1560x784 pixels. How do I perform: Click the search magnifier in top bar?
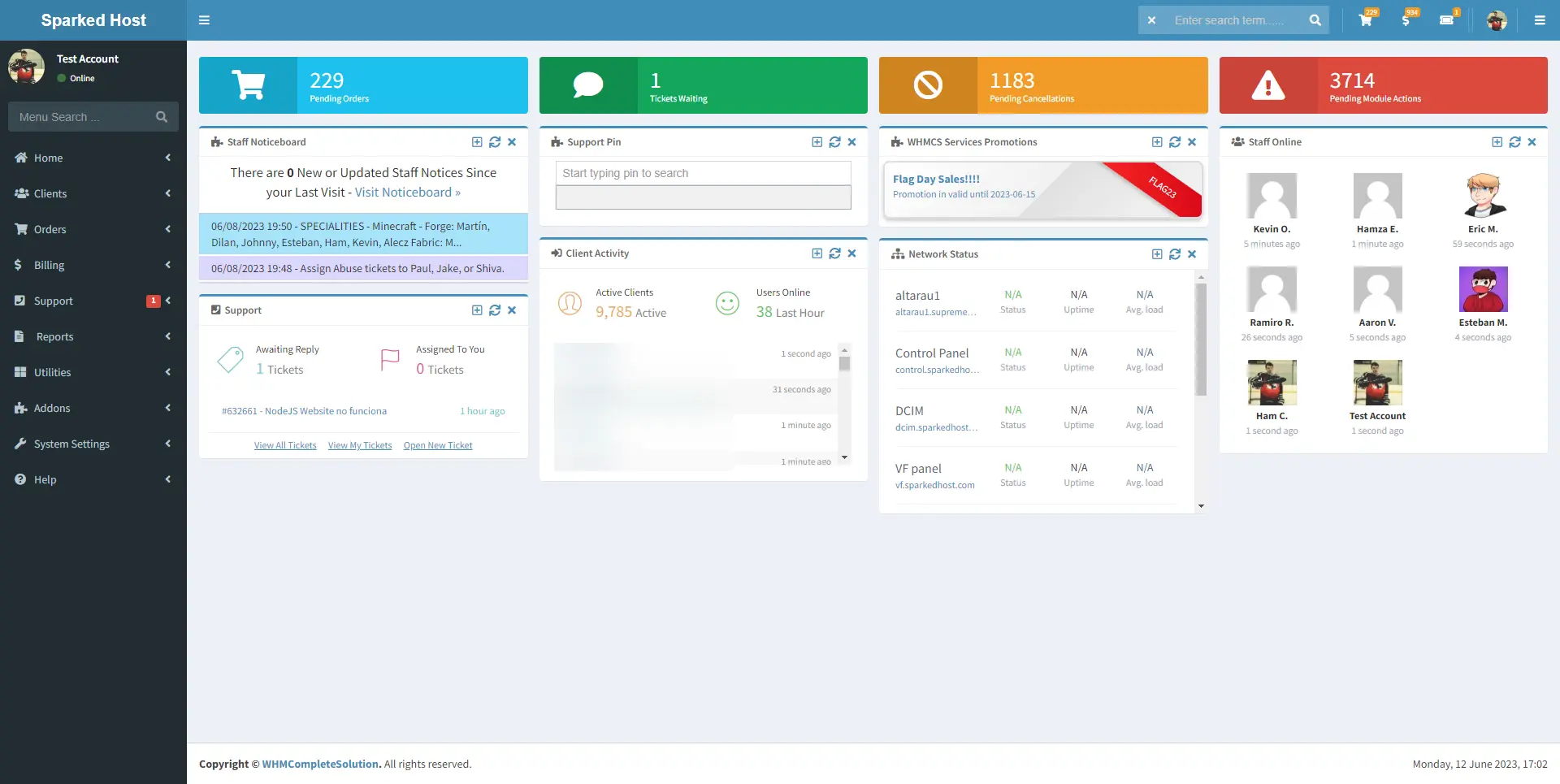click(x=1315, y=20)
